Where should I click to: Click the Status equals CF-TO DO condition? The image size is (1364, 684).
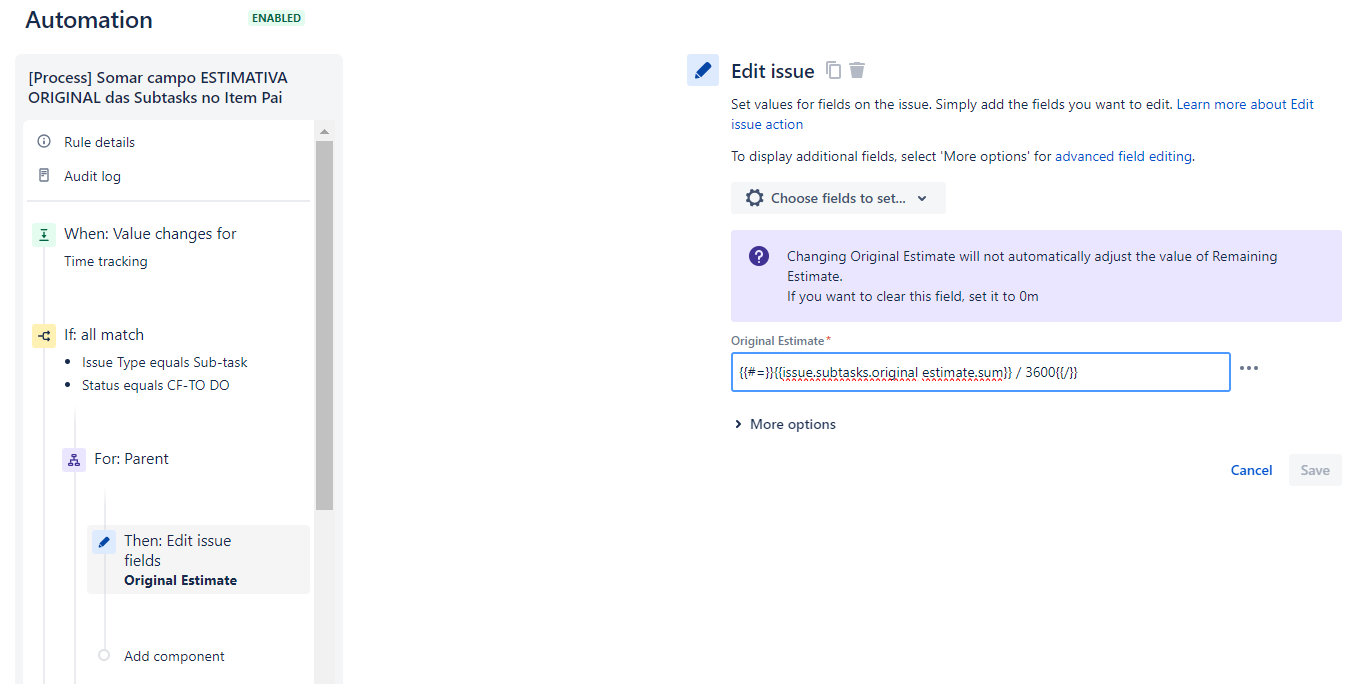point(155,385)
